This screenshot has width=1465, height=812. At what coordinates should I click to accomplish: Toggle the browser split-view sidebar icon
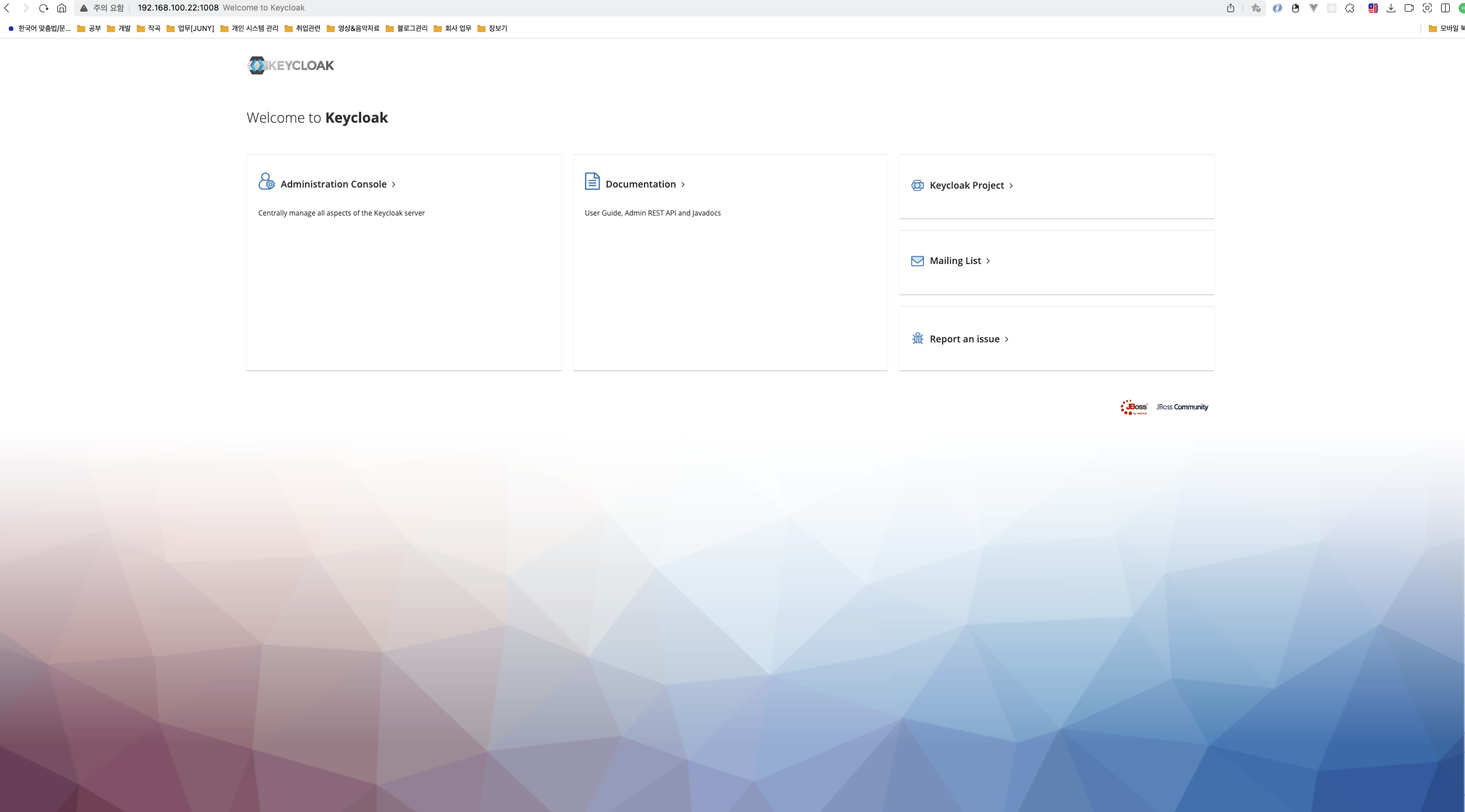click(x=1445, y=8)
